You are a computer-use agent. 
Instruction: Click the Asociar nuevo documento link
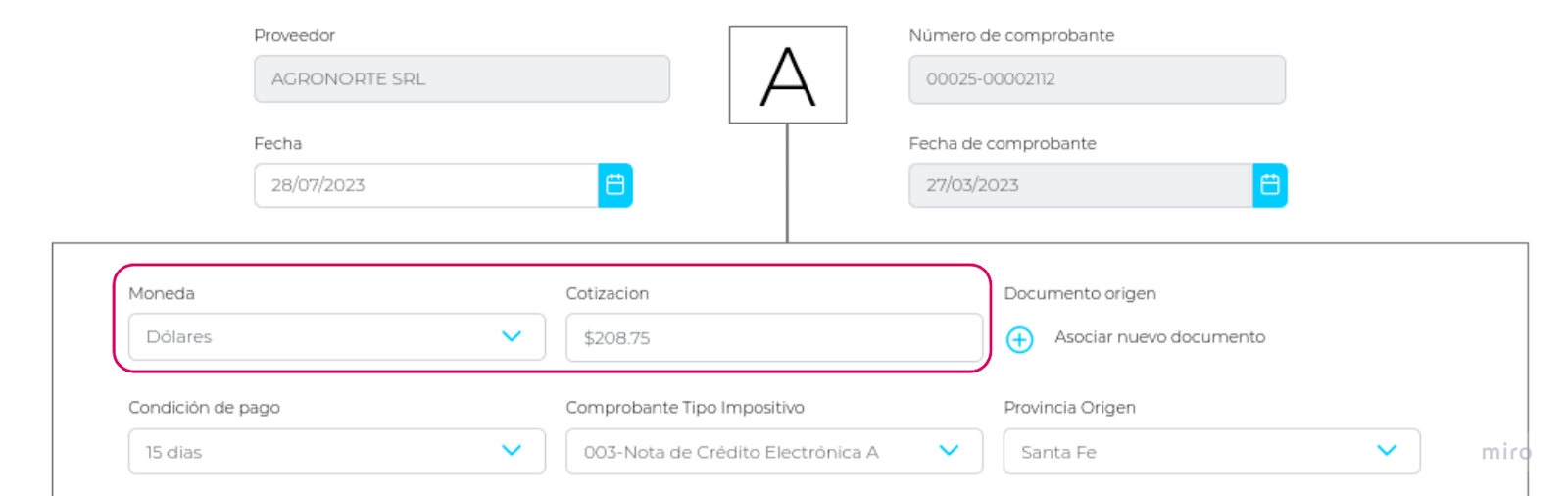coord(1159,337)
